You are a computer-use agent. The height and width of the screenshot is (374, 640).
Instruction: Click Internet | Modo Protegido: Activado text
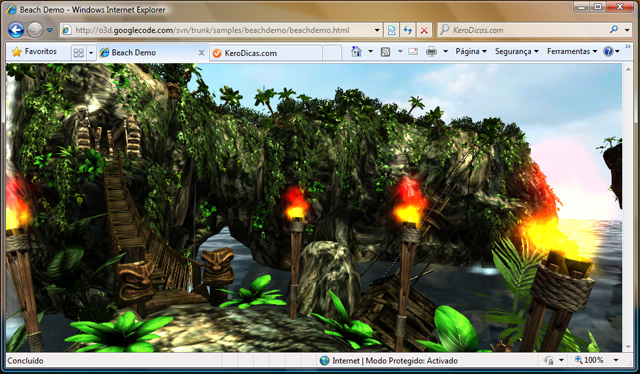(x=395, y=361)
